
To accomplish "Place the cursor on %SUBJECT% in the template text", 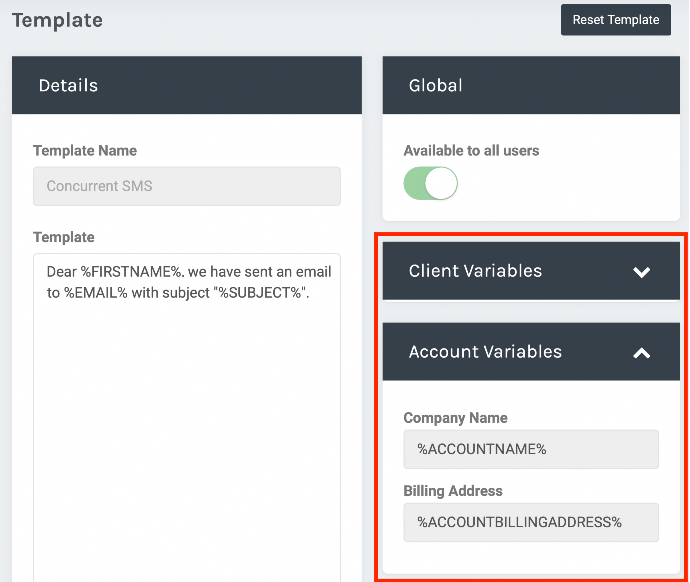I will tap(260, 293).
